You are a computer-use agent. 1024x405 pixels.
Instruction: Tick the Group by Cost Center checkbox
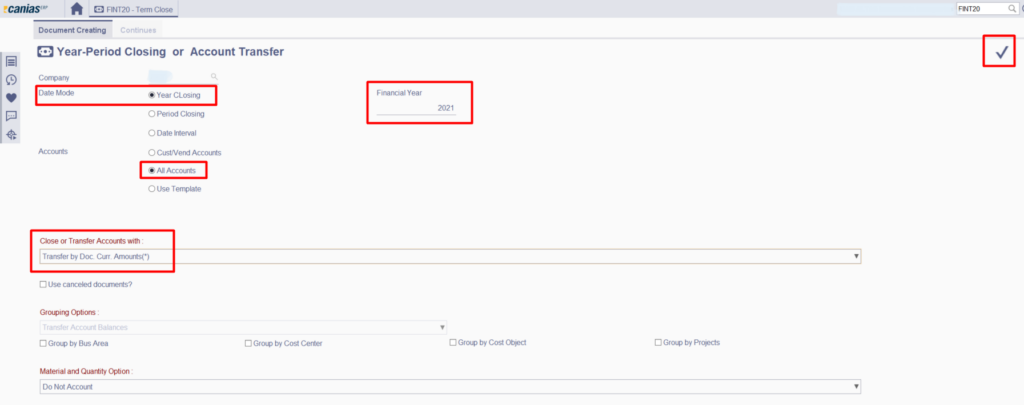[x=248, y=343]
